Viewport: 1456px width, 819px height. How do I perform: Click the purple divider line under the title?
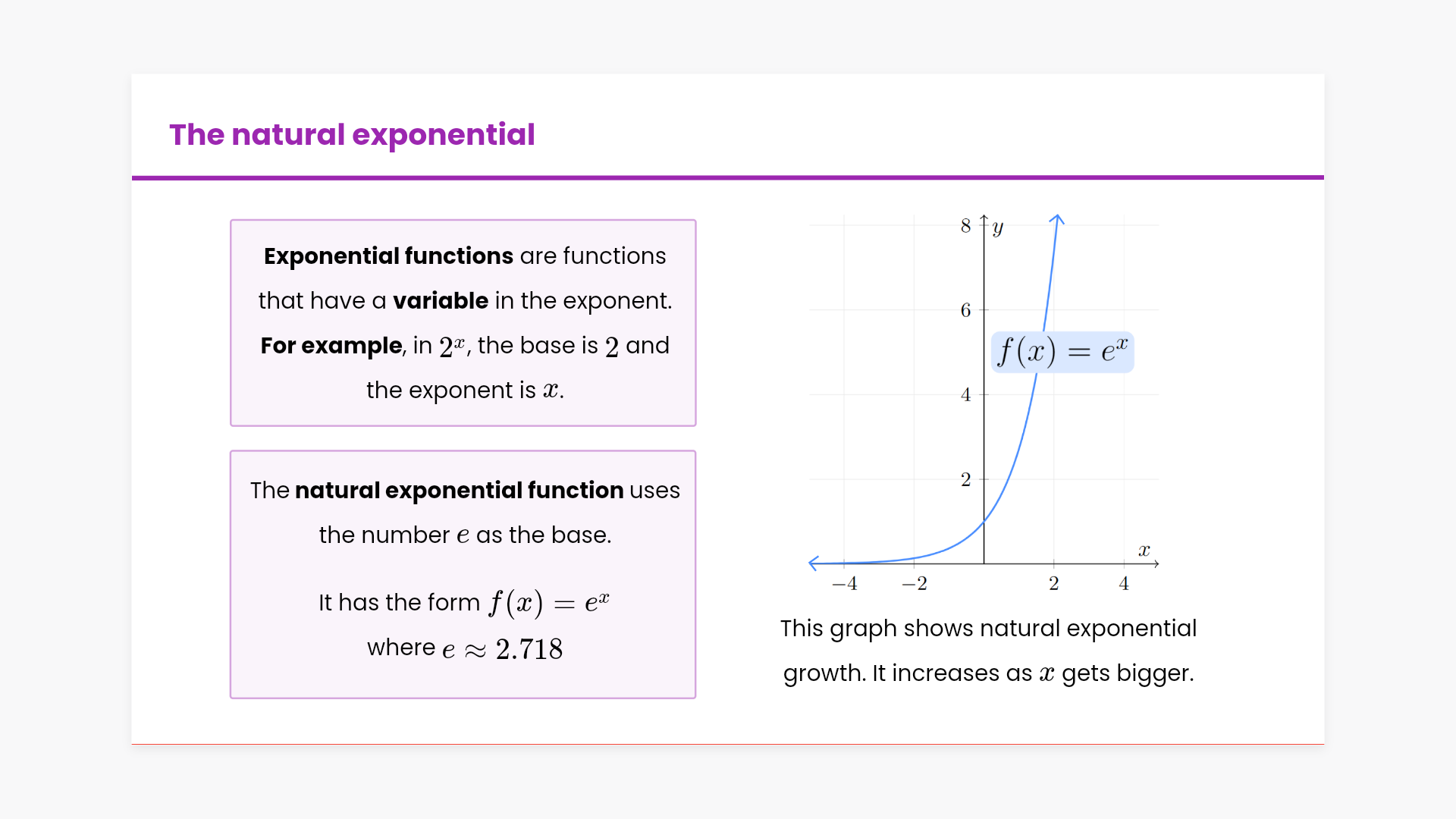point(728,177)
